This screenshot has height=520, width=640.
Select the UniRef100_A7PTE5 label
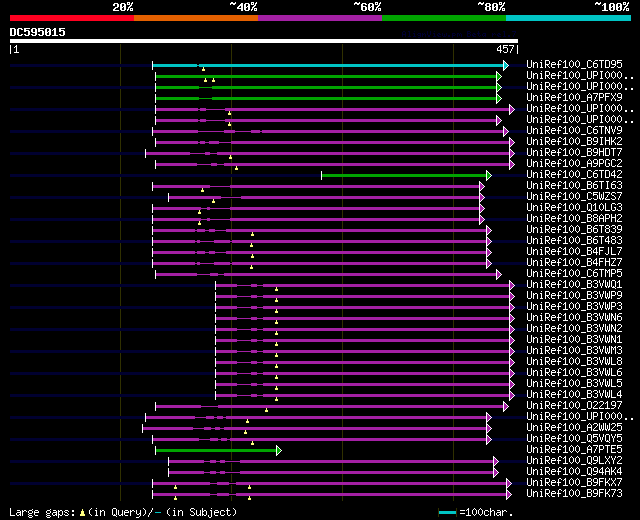(574, 450)
